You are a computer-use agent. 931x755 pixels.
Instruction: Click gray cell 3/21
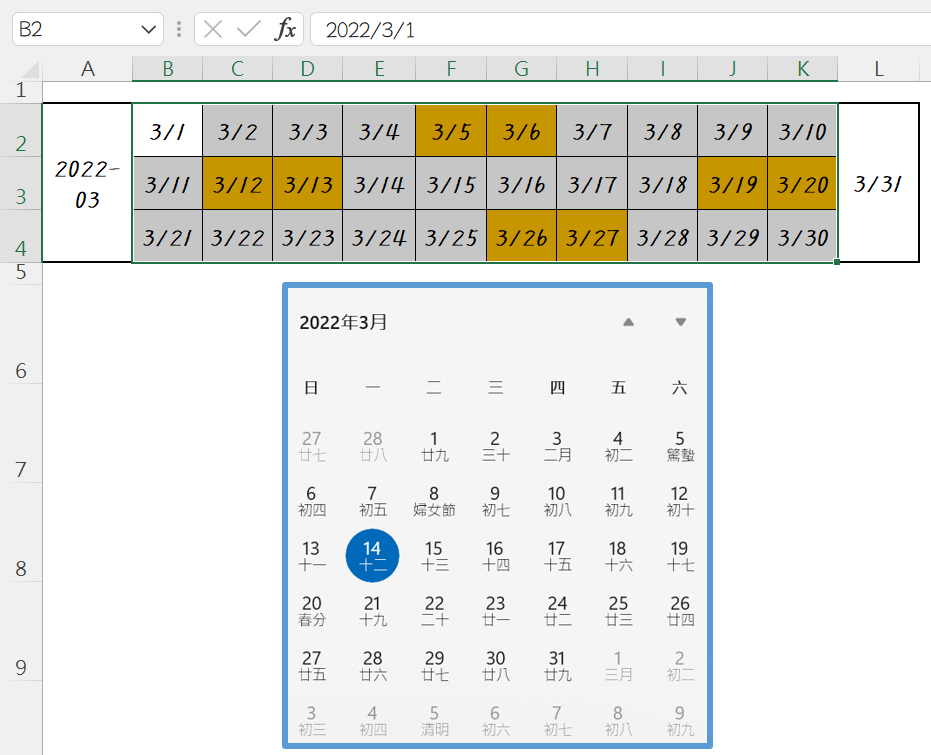pyautogui.click(x=168, y=236)
